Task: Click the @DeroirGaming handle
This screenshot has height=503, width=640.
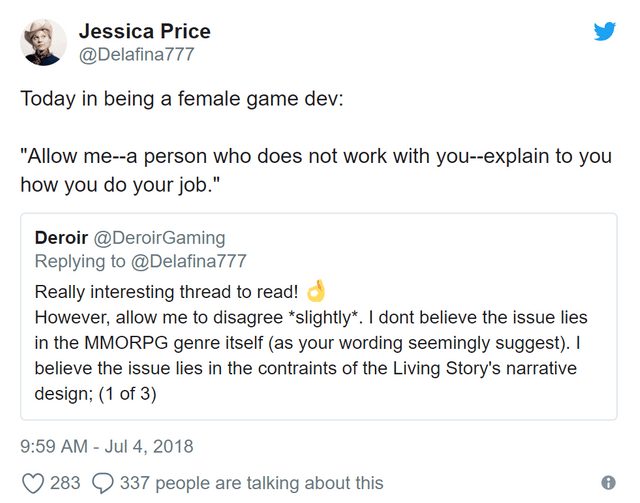Action: (x=159, y=237)
